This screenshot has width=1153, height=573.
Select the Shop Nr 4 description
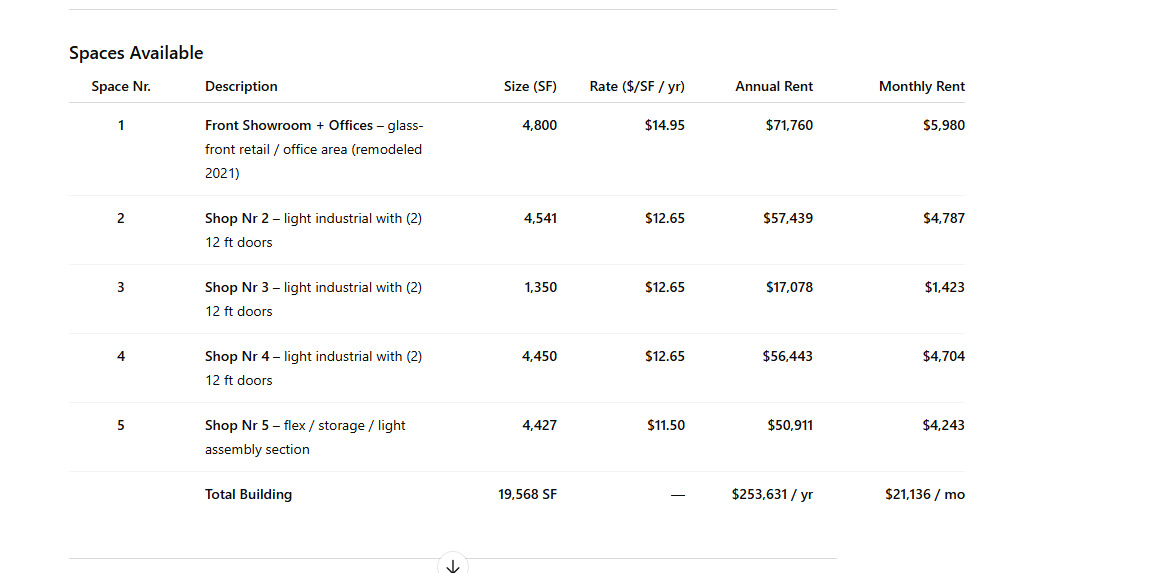314,368
